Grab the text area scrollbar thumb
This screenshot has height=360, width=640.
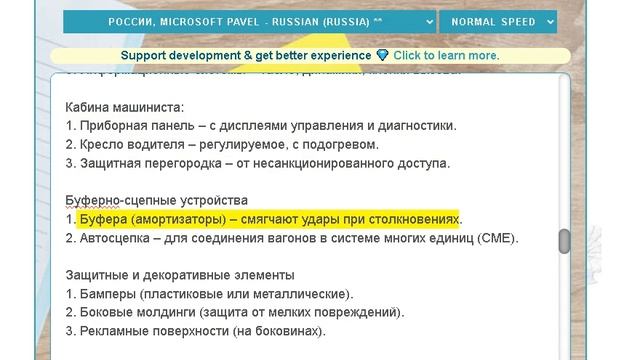[564, 241]
